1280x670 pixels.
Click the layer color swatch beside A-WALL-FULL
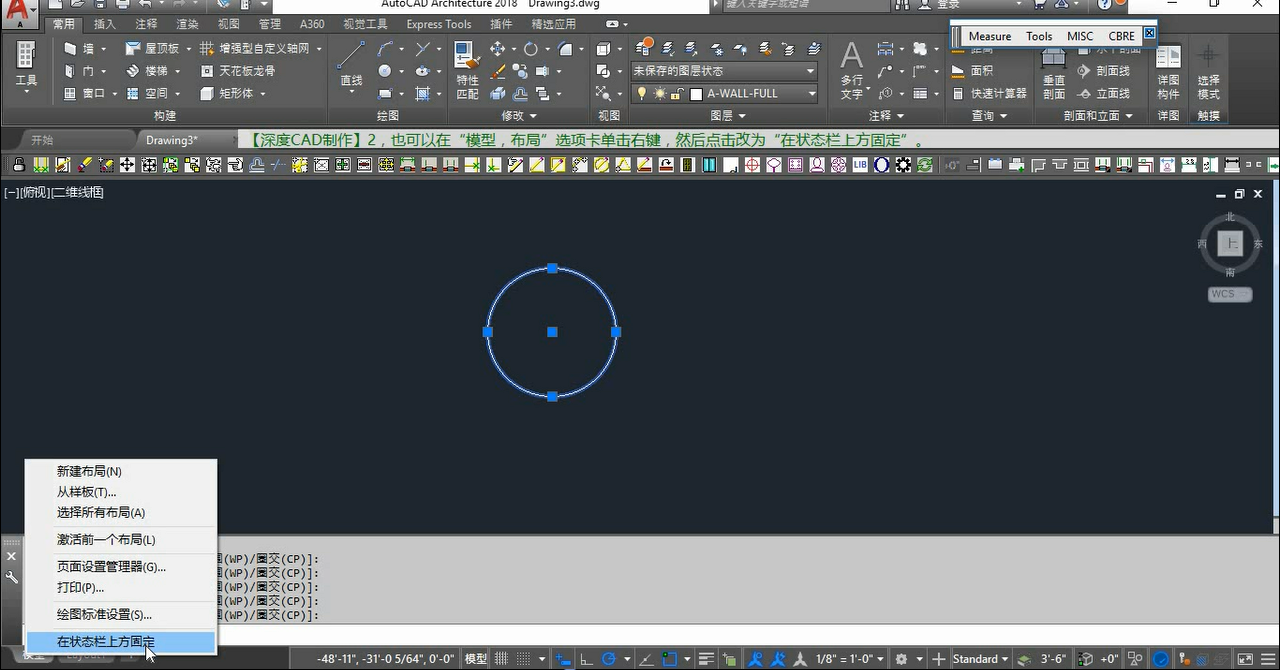(x=697, y=94)
